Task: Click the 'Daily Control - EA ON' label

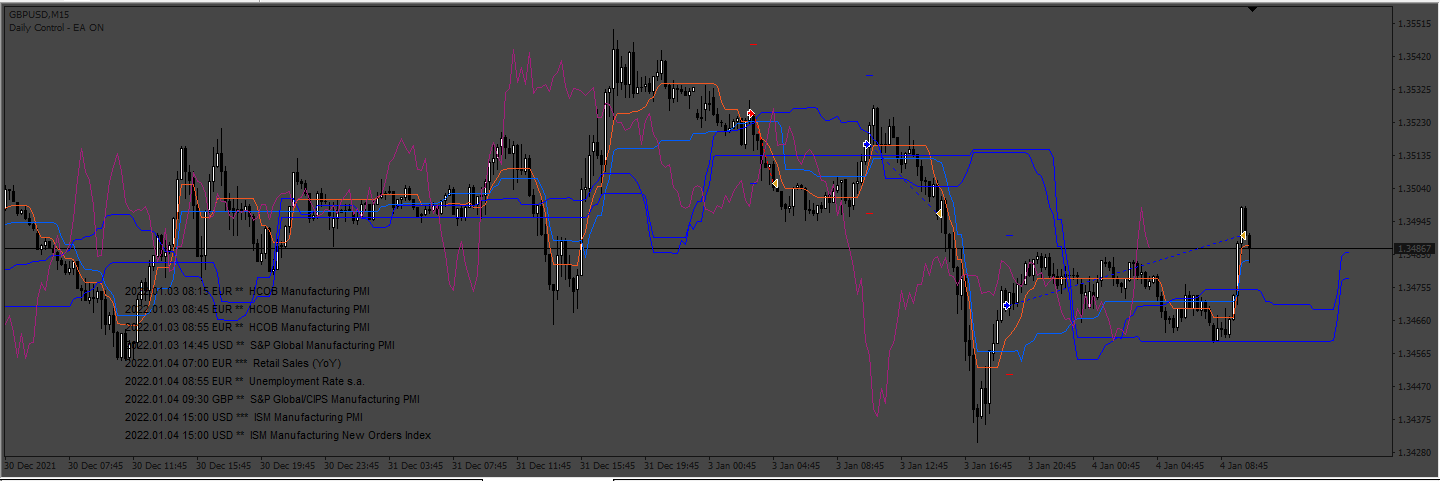Action: click(x=57, y=27)
